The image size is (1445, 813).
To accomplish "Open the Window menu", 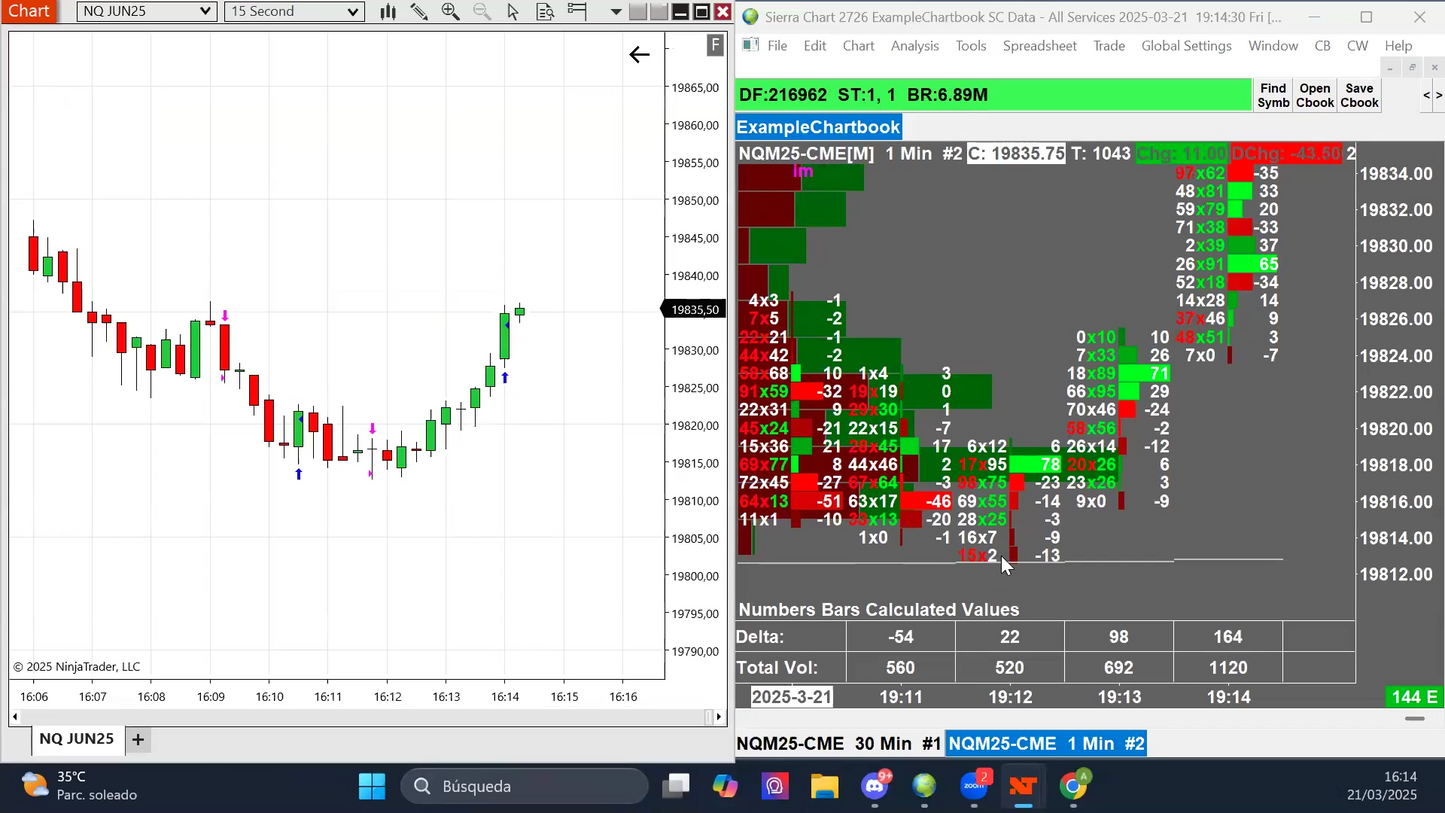I will tap(1273, 46).
